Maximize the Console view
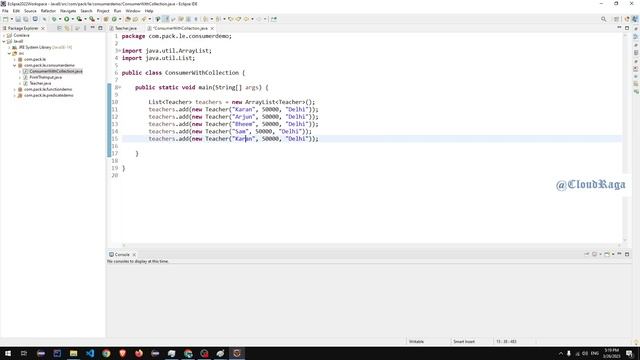The image size is (640, 360). click(627, 254)
